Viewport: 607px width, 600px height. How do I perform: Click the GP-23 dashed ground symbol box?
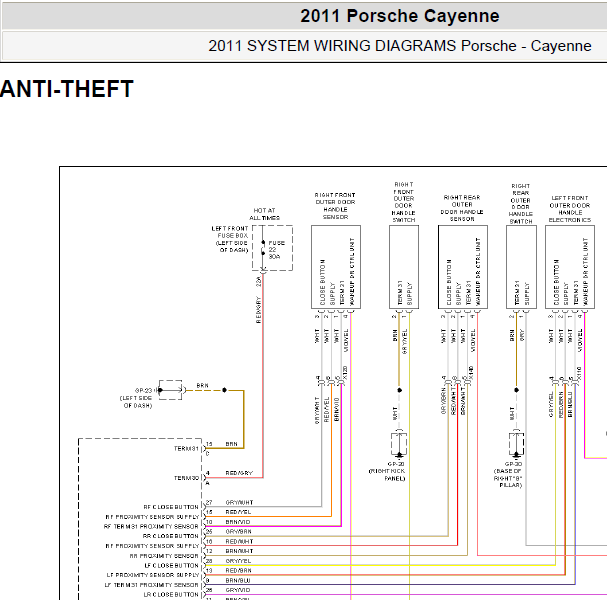click(x=170, y=390)
